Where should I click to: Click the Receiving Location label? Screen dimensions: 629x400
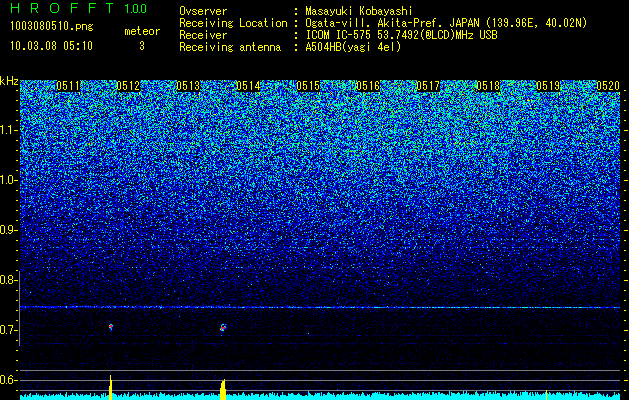(233, 23)
